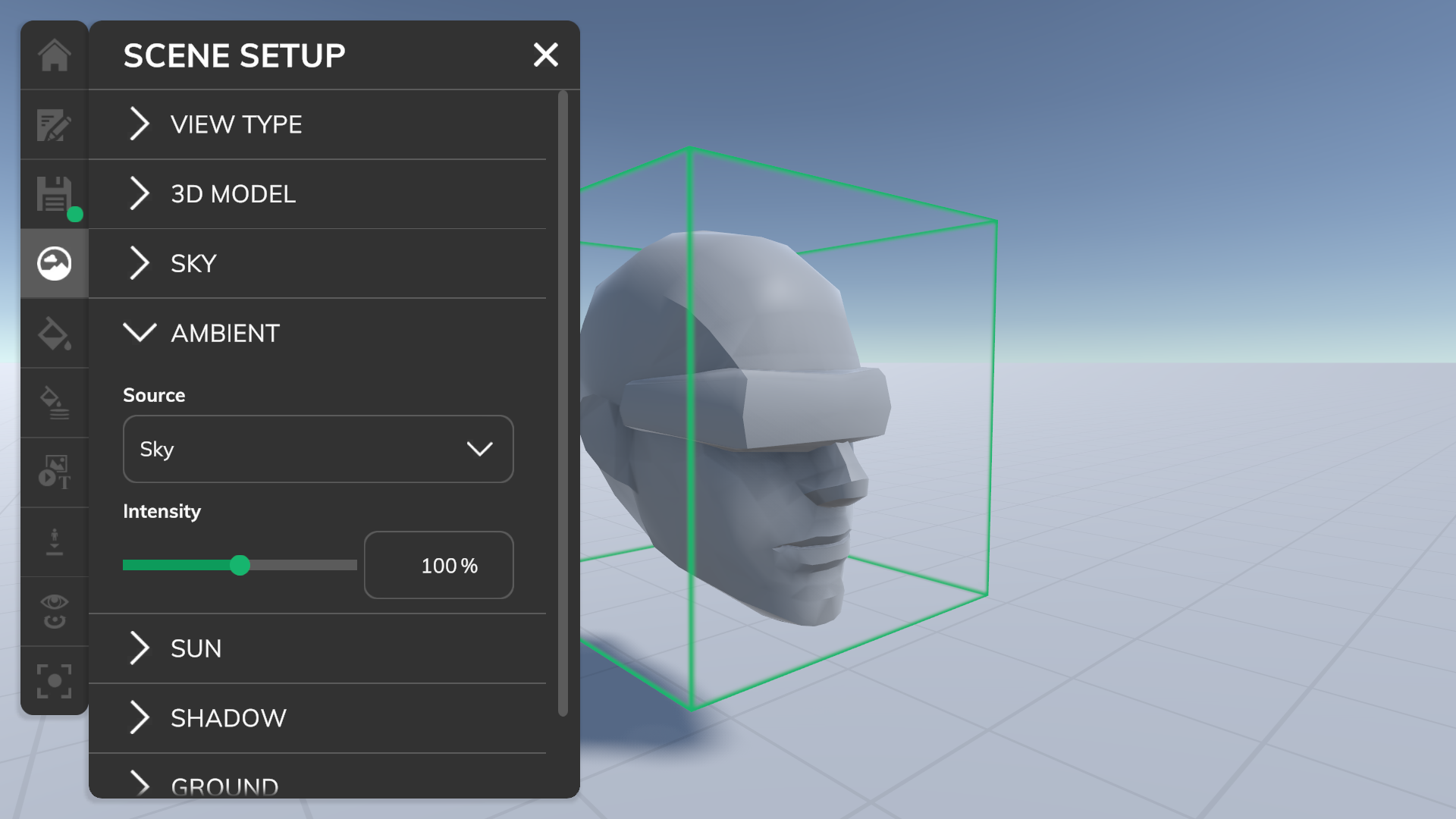Expand the SKY section

317,264
